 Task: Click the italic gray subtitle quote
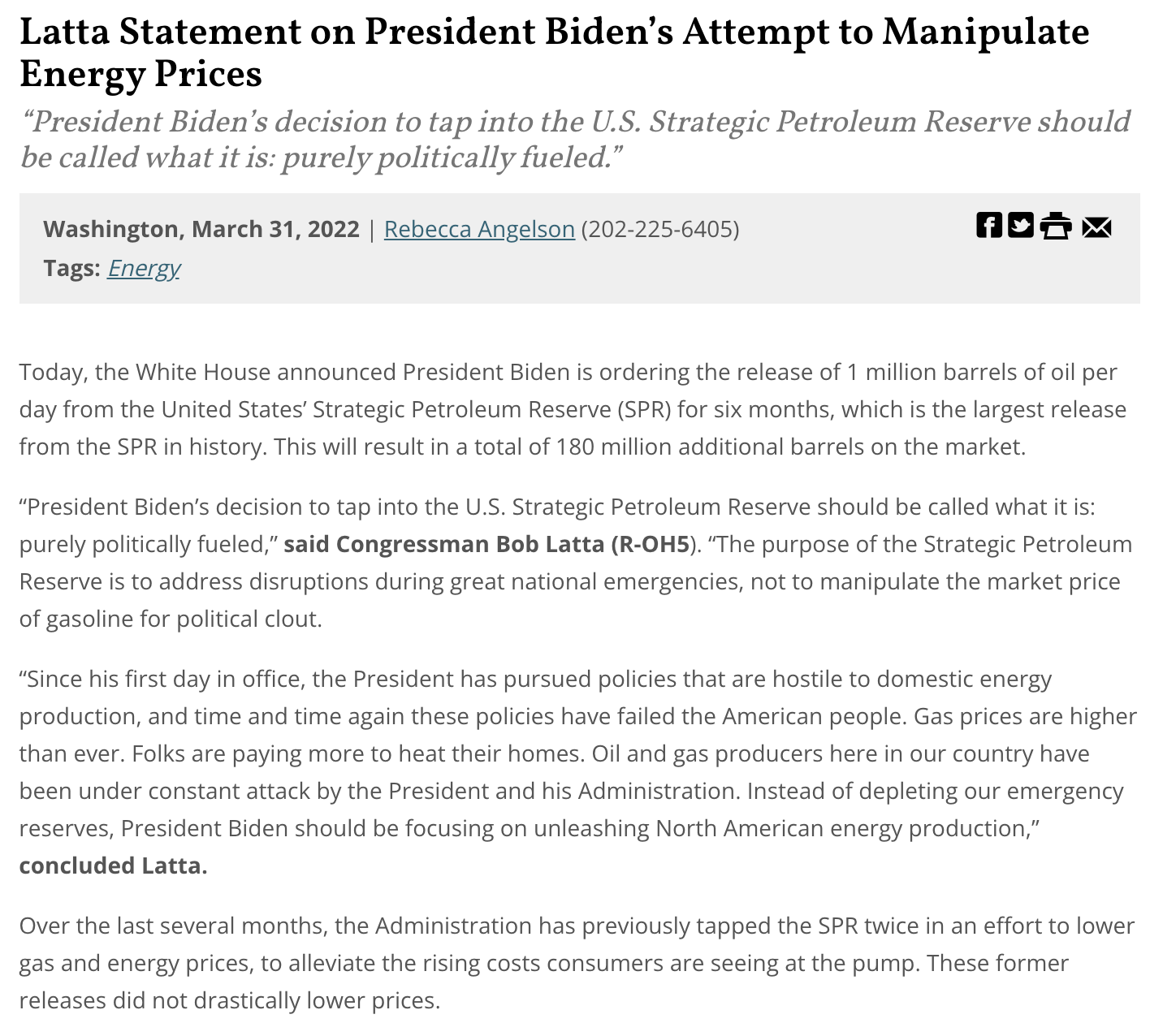tap(575, 139)
